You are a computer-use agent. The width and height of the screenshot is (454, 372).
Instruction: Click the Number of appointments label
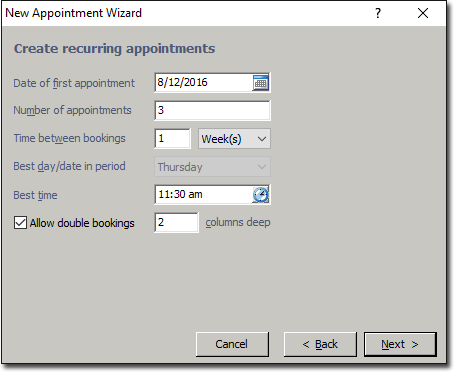(72, 110)
